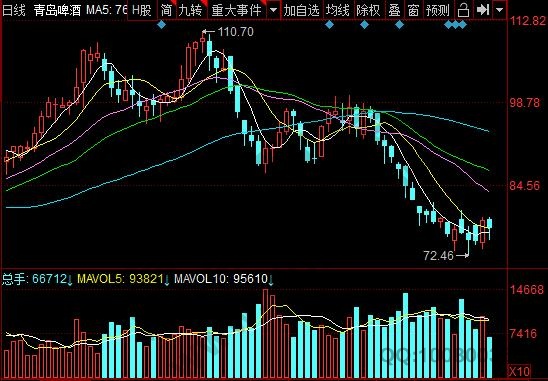Click the first blue diamond event marker
548x381 pixels.
161,25
